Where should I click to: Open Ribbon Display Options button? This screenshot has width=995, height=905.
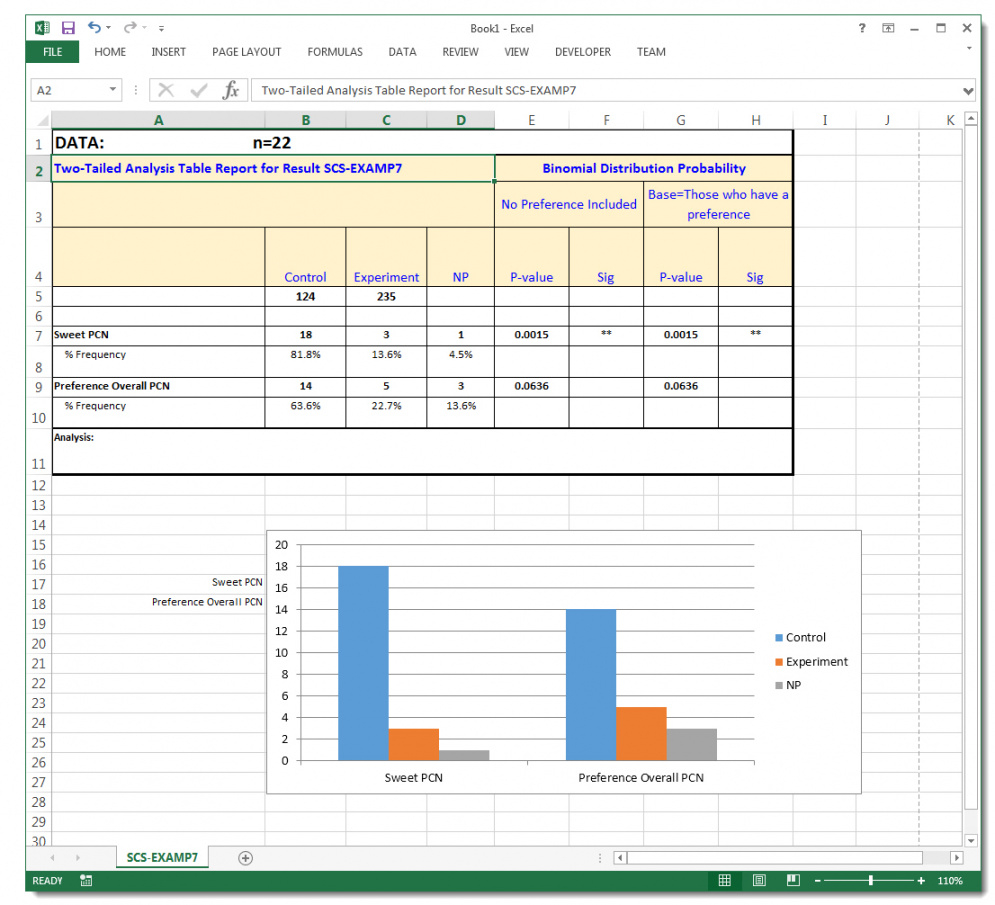pos(888,28)
